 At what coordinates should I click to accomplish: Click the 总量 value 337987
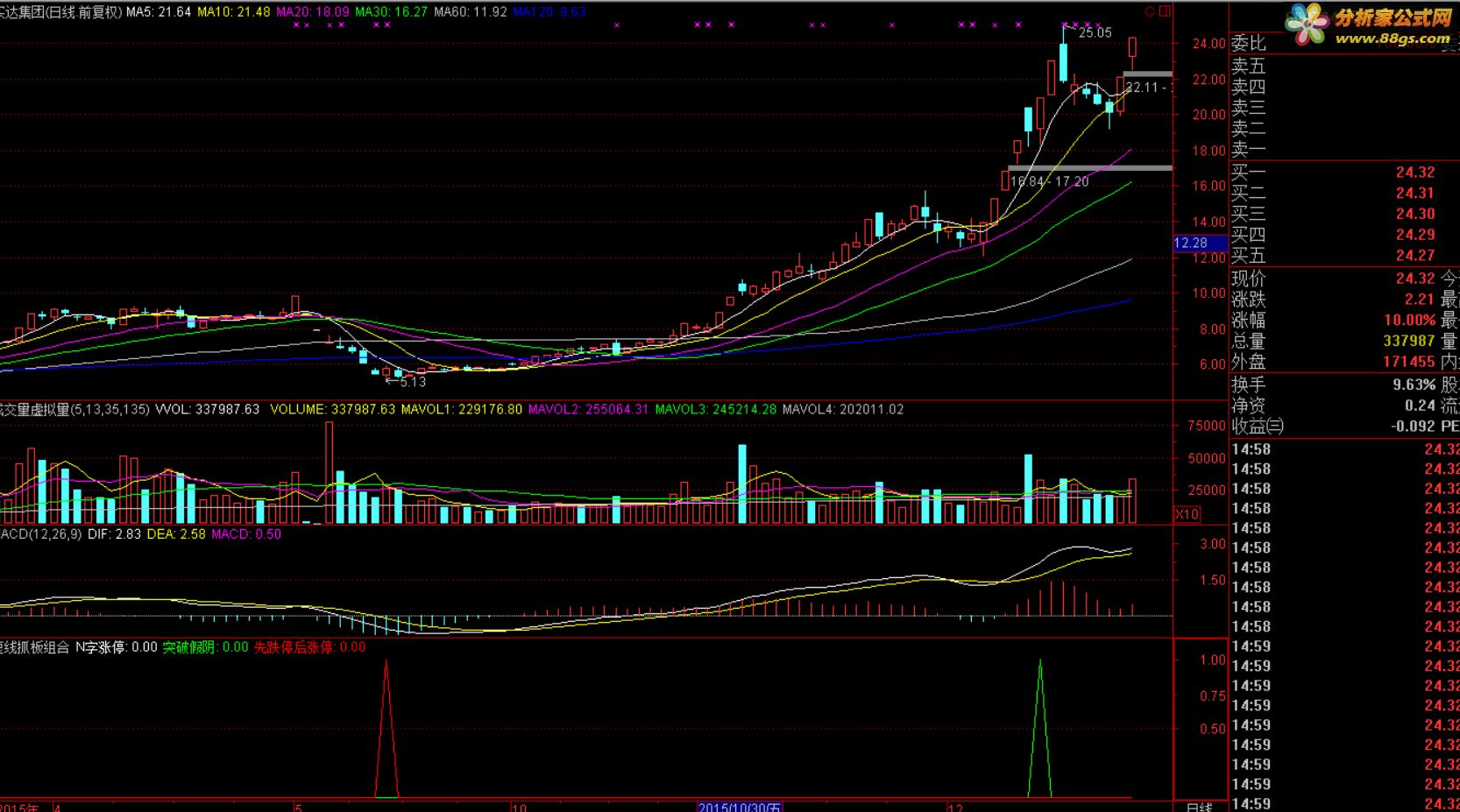1409,341
